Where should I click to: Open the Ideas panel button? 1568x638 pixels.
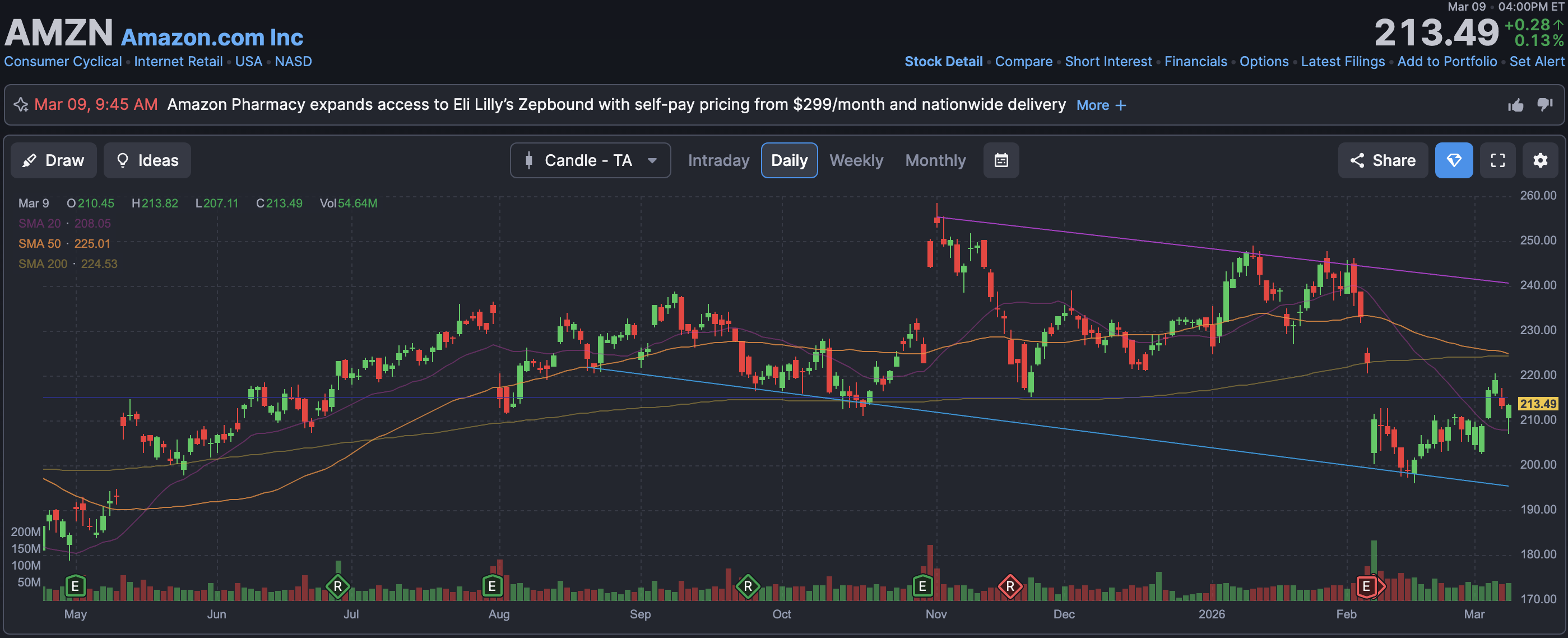tap(147, 160)
